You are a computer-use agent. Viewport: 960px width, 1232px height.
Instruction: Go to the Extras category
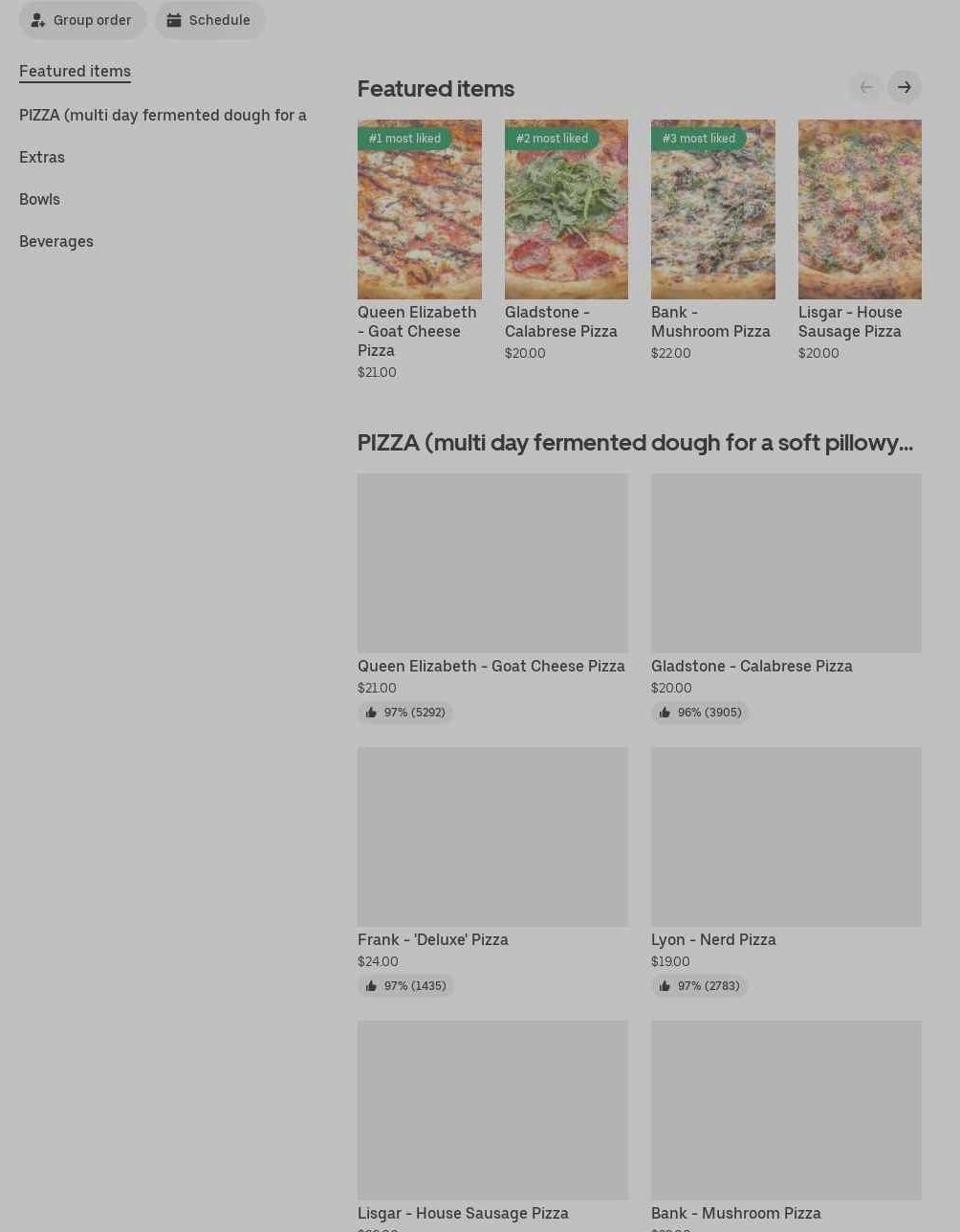[x=42, y=157]
